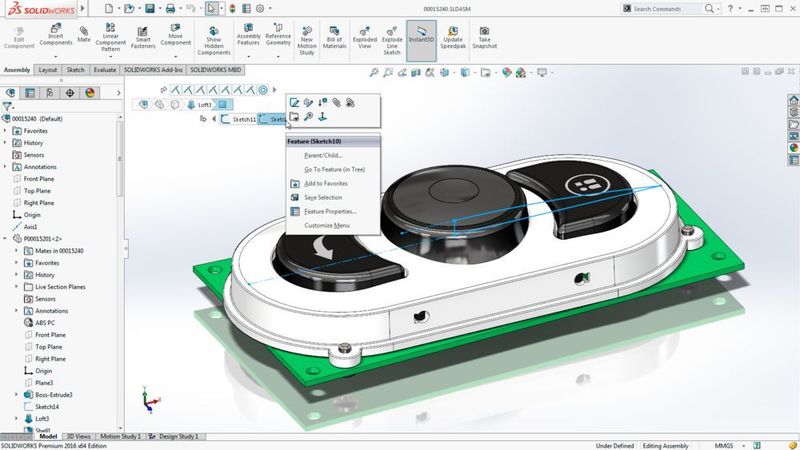The width and height of the screenshot is (800, 450).
Task: Click Update Speedpak
Action: [x=453, y=38]
